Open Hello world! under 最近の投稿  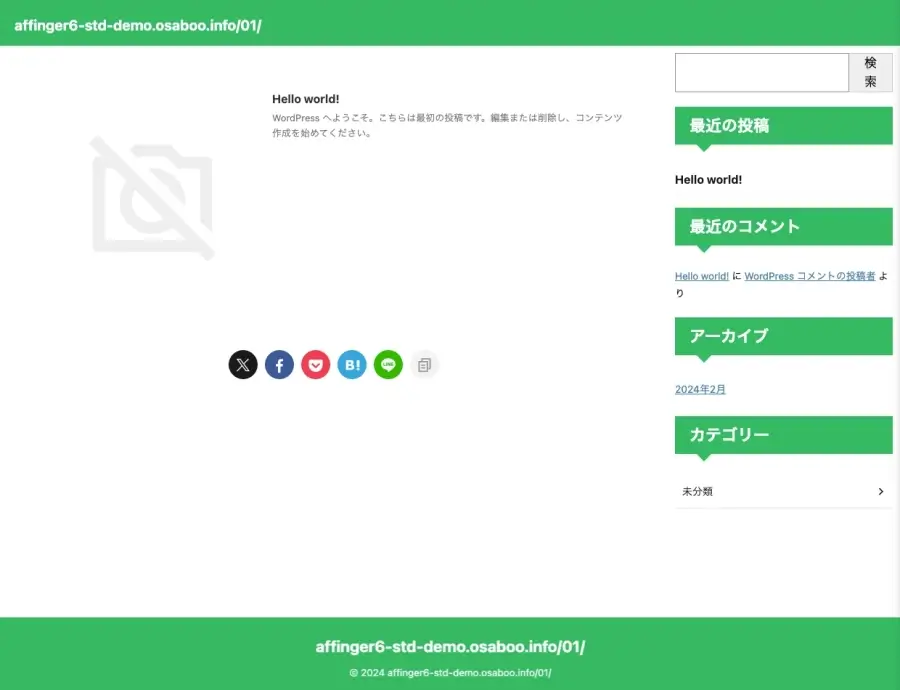708,179
